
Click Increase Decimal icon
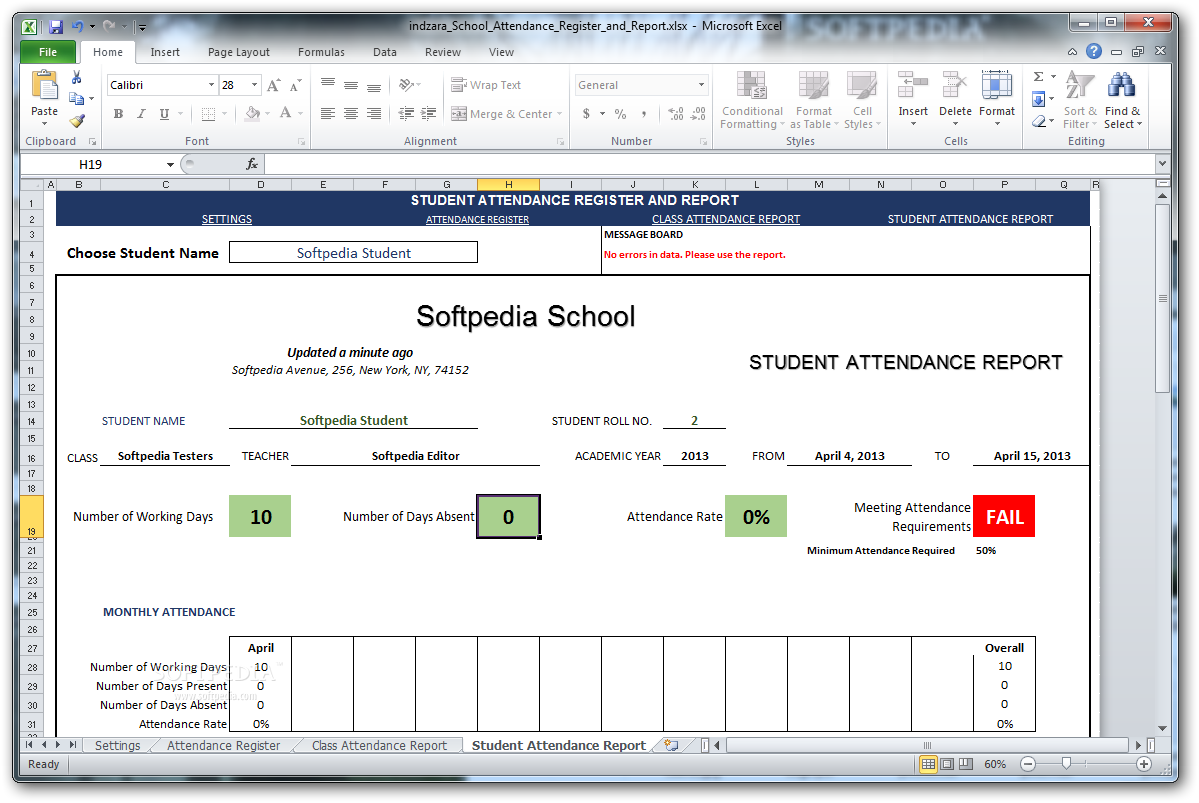pos(676,114)
